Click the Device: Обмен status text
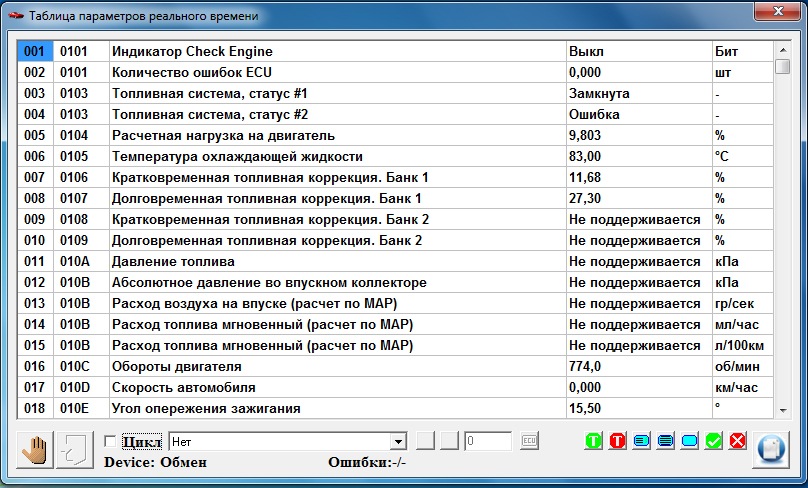Image resolution: width=808 pixels, height=488 pixels. 155,462
